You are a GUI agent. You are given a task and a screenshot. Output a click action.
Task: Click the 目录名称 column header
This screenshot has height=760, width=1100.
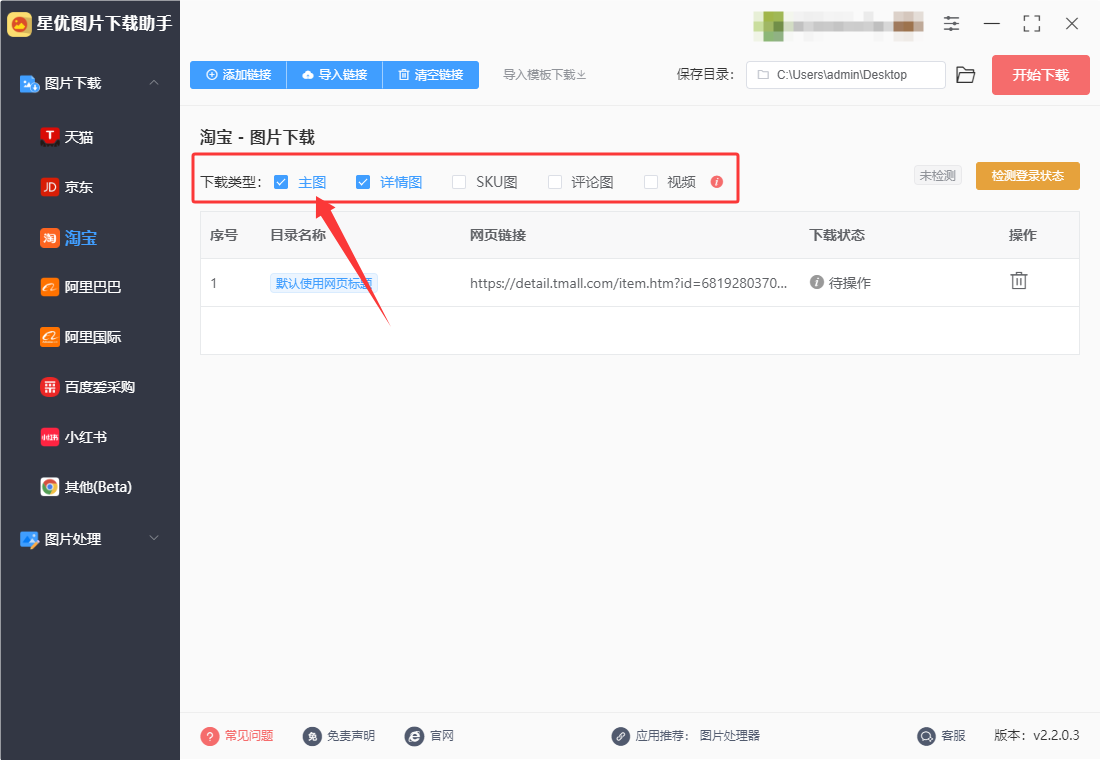click(298, 235)
